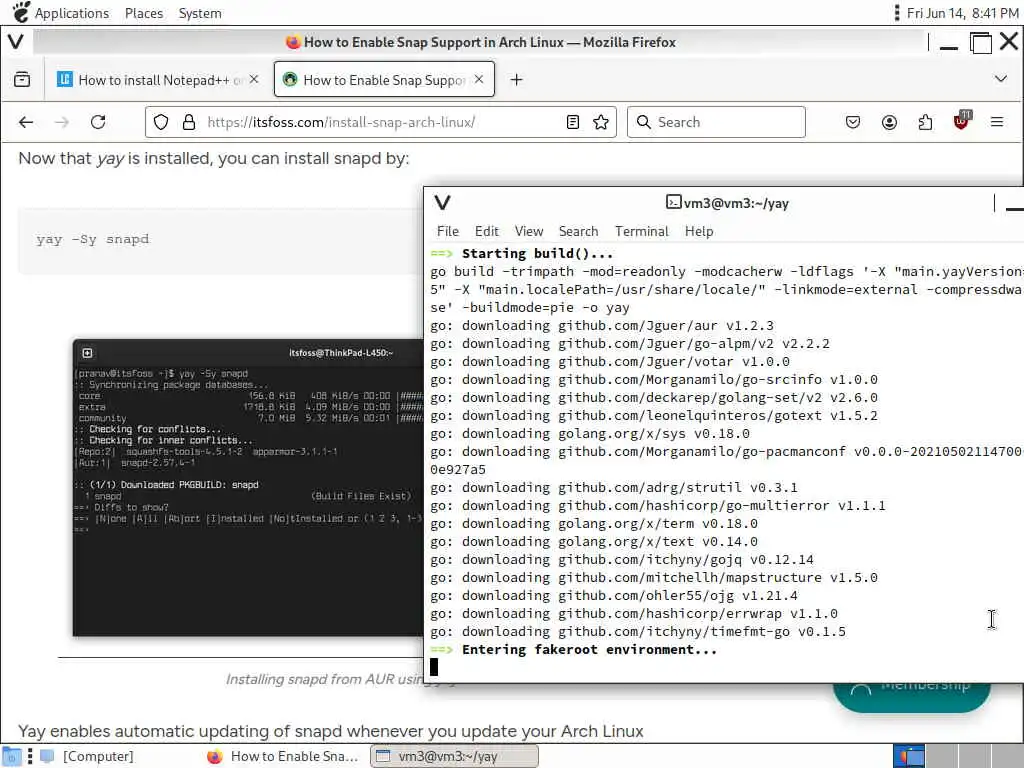Viewport: 1024px width, 768px height.
Task: Click the uBlock Origin shield icon
Action: [961, 121]
